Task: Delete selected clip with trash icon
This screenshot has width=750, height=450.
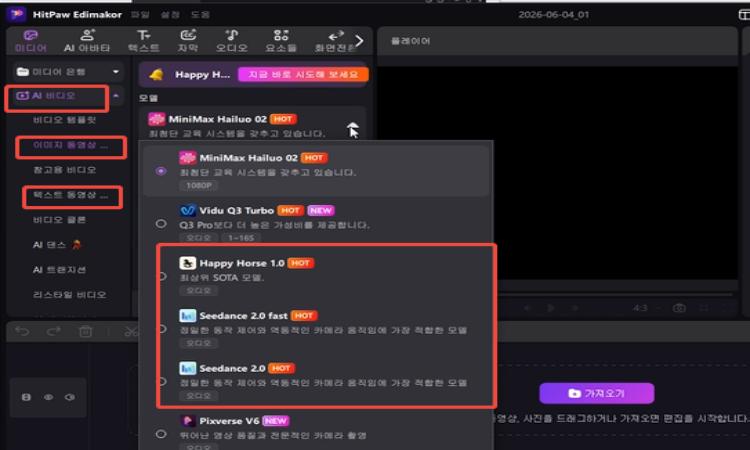Action: 86,331
